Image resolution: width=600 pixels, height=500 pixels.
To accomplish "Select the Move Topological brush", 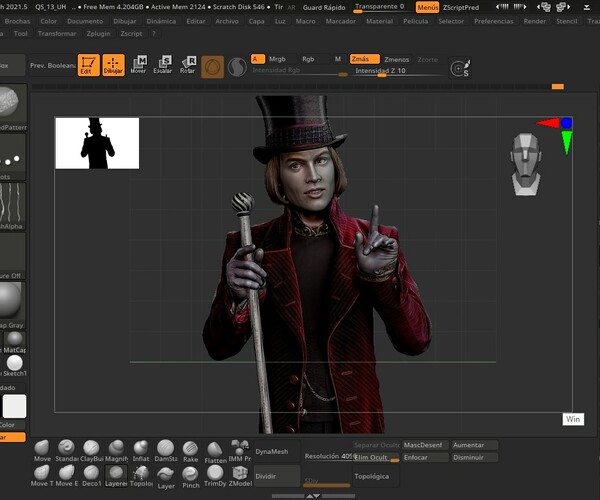I will [x=42, y=476].
